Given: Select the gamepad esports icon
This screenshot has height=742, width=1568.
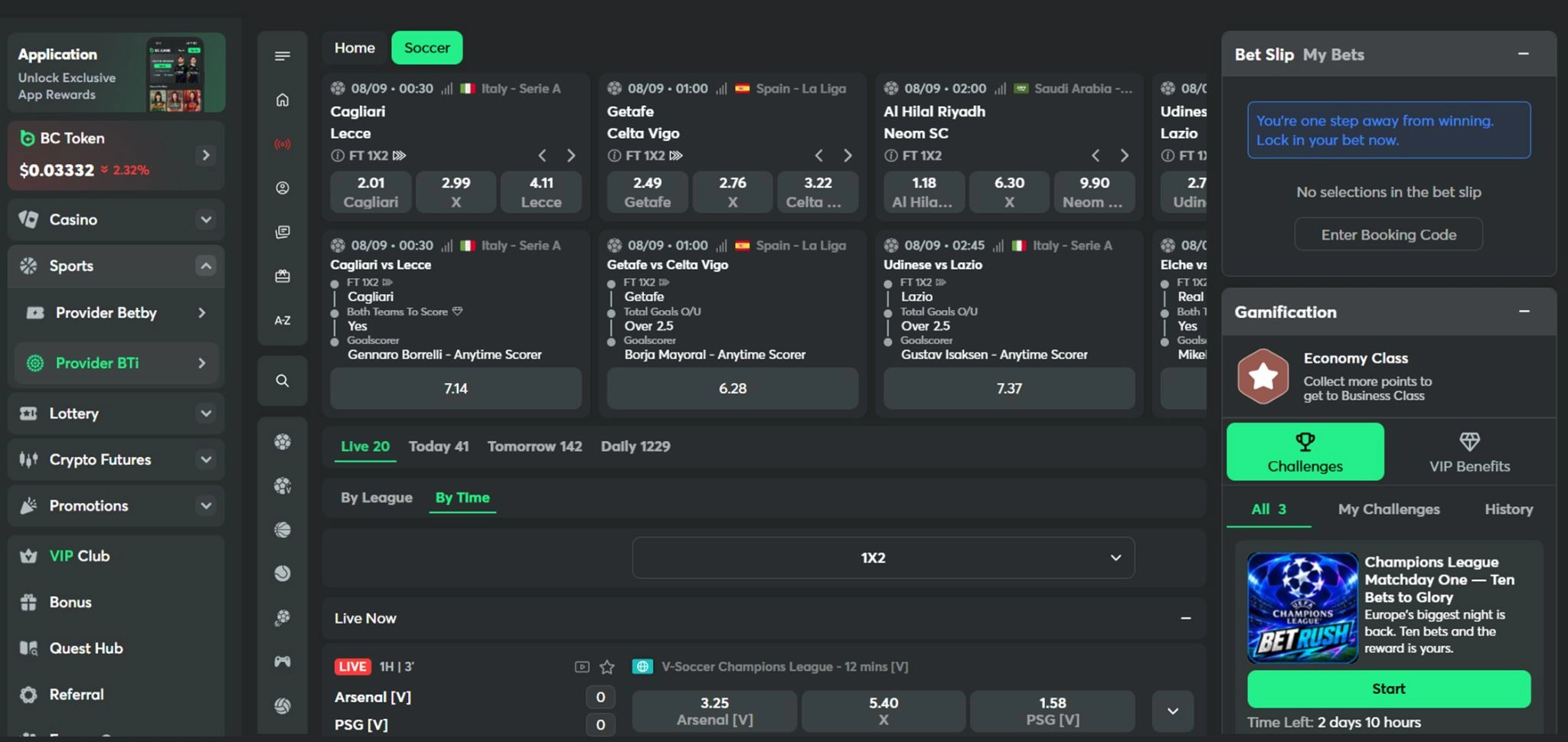Looking at the screenshot, I should coord(283,662).
